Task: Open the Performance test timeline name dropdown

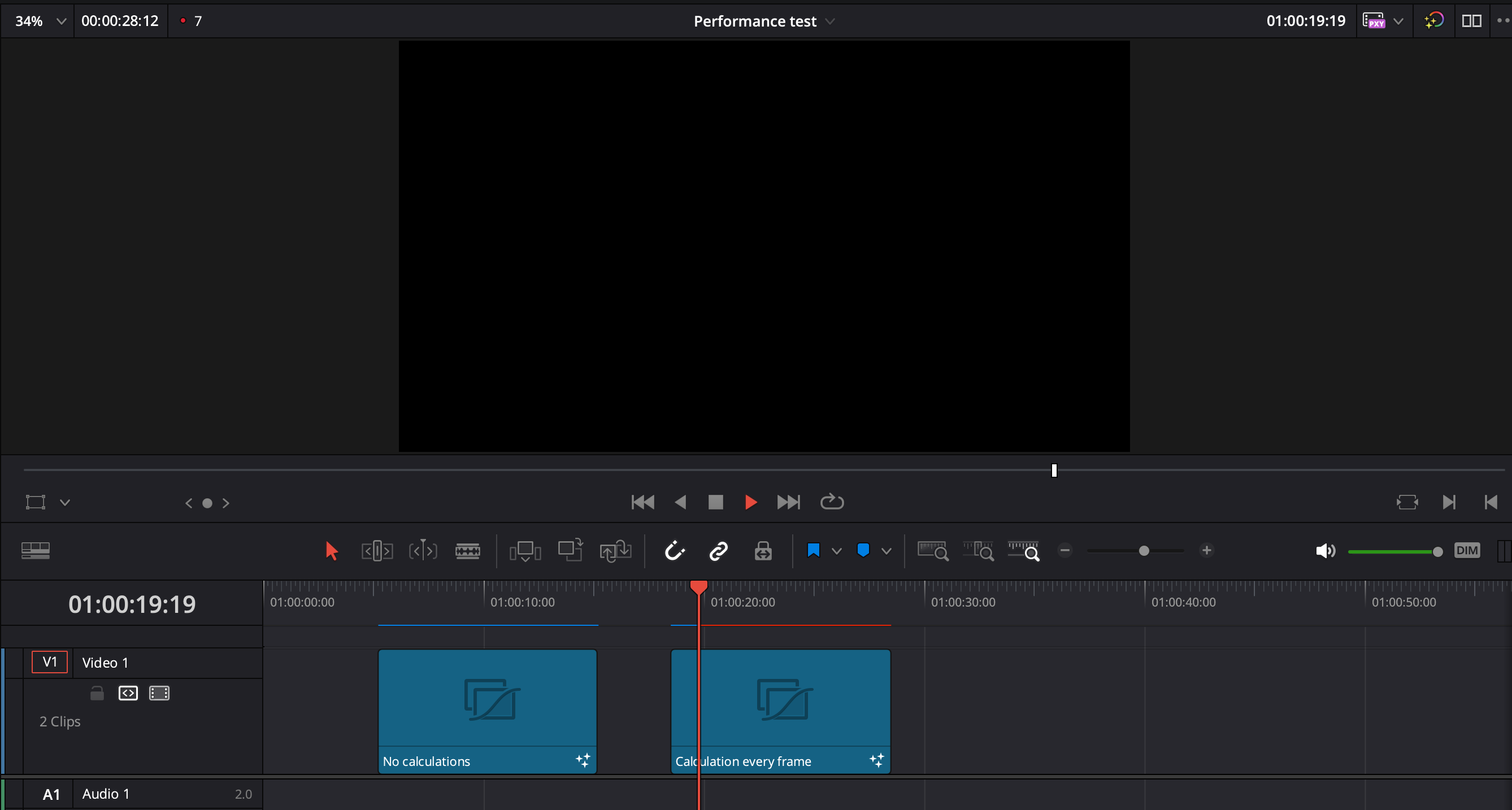Action: tap(830, 21)
